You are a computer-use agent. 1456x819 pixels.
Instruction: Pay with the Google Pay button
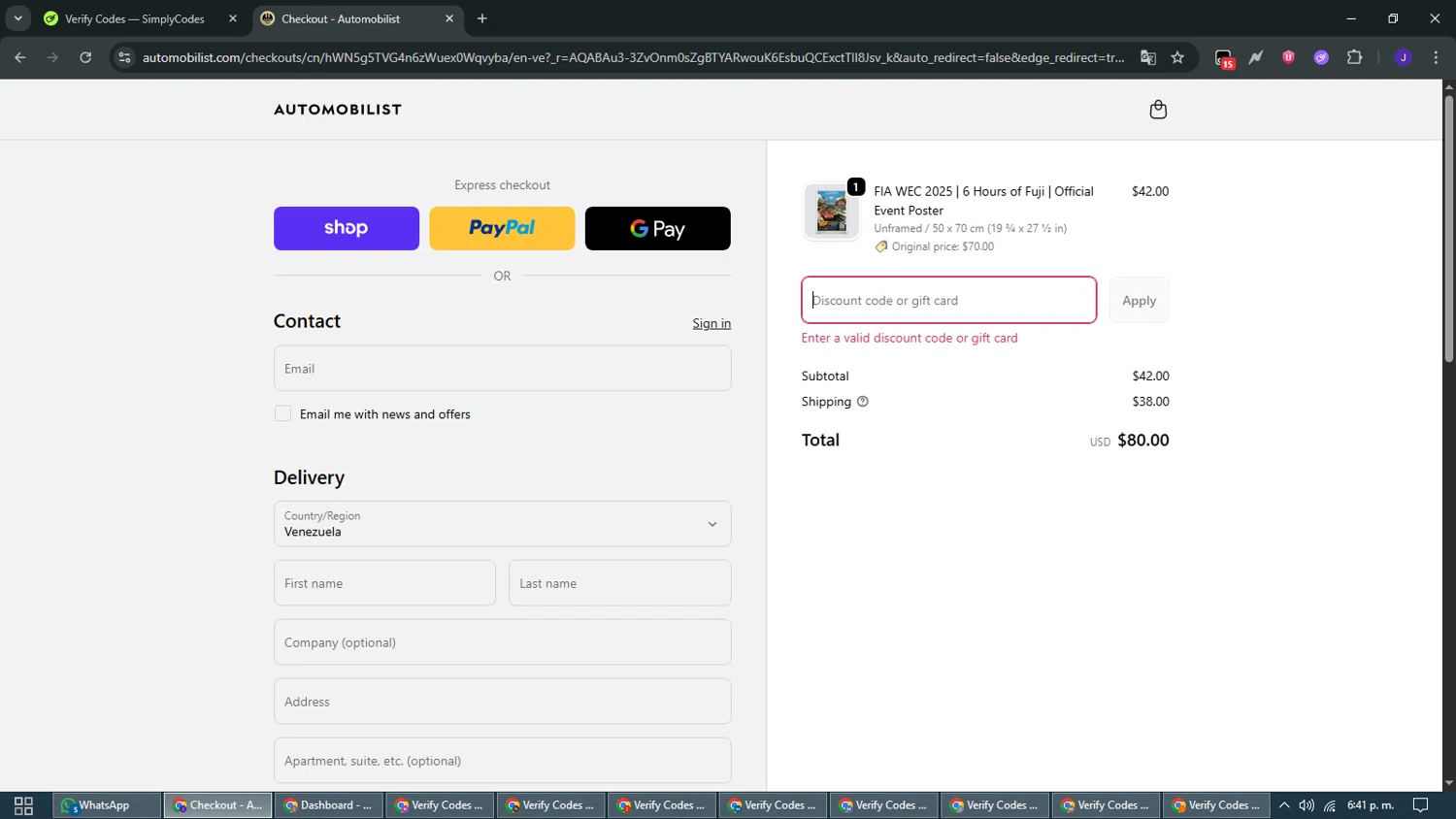[x=658, y=228]
